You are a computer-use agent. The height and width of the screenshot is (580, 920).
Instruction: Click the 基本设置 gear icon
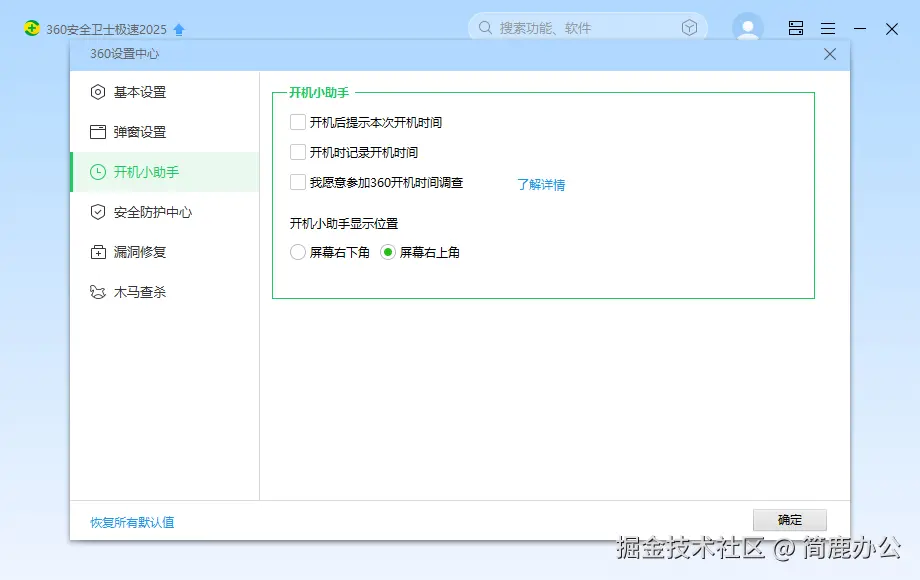[98, 92]
